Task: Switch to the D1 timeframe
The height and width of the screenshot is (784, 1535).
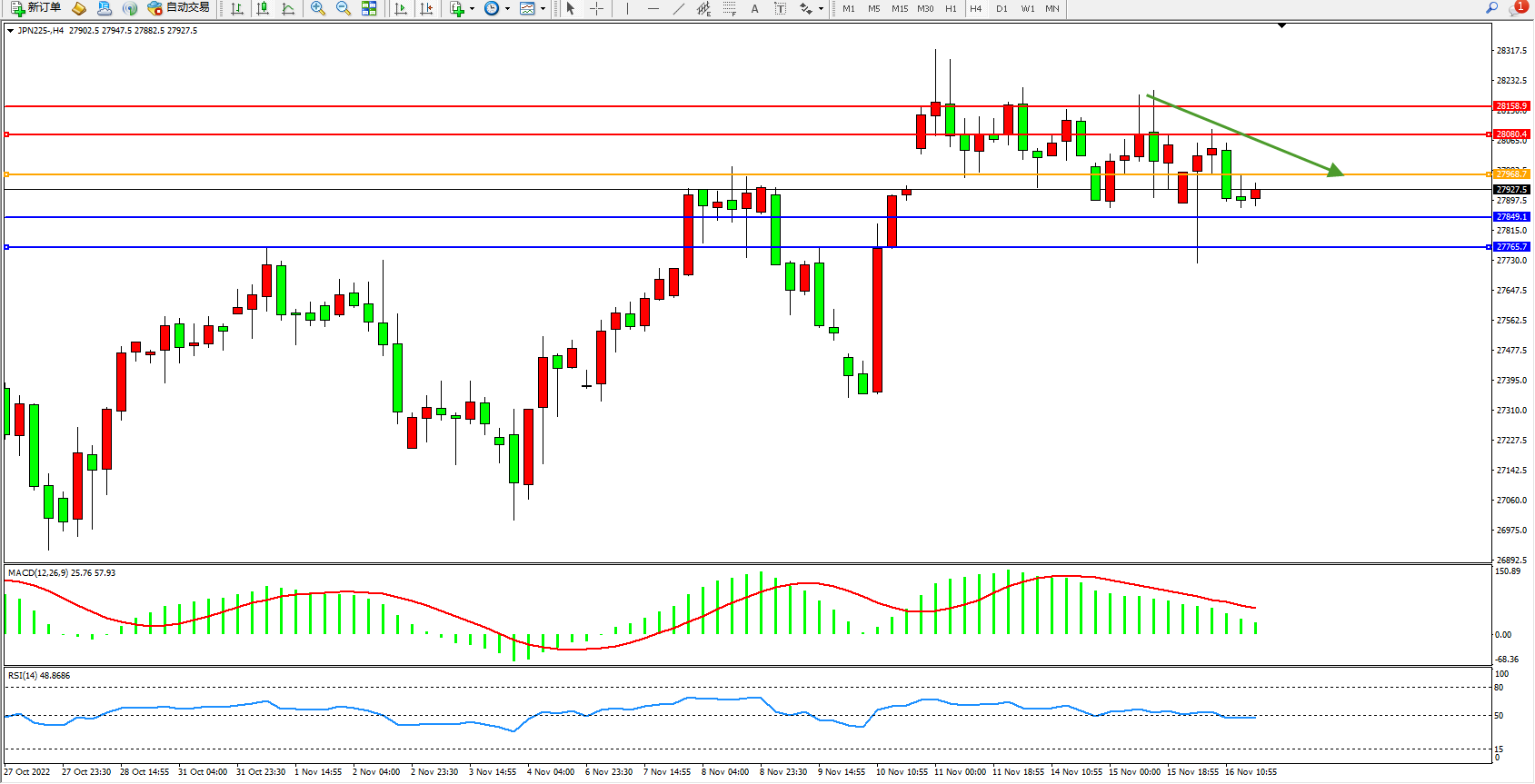Action: click(x=1002, y=8)
